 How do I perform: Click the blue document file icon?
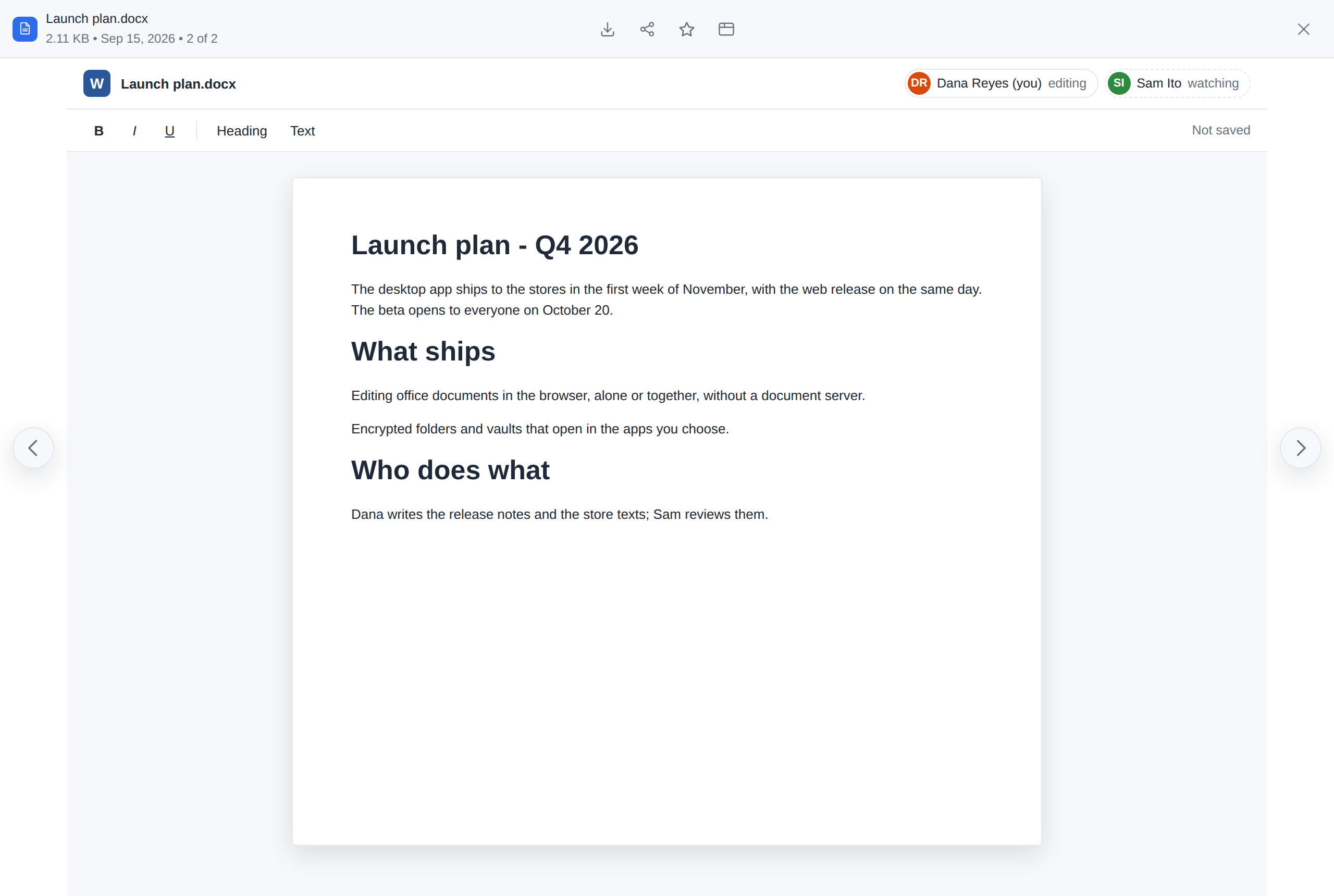[x=25, y=29]
